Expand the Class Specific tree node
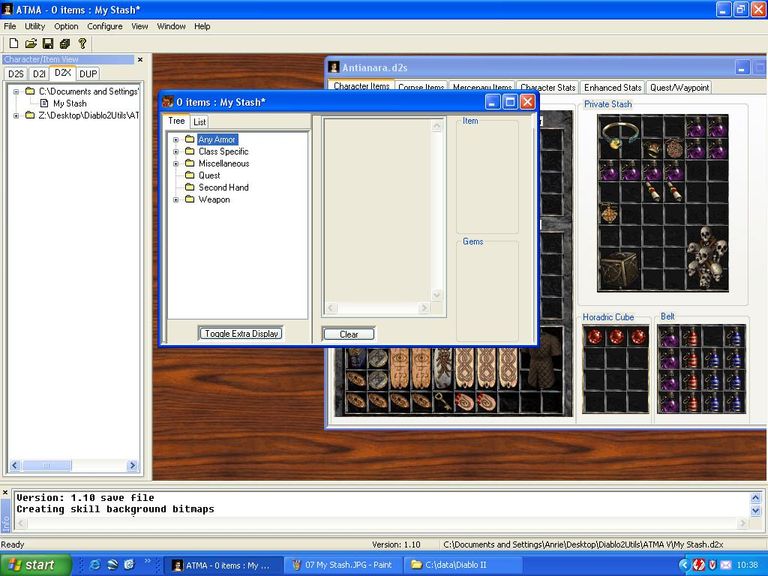Image resolution: width=768 pixels, height=576 pixels. [x=176, y=152]
